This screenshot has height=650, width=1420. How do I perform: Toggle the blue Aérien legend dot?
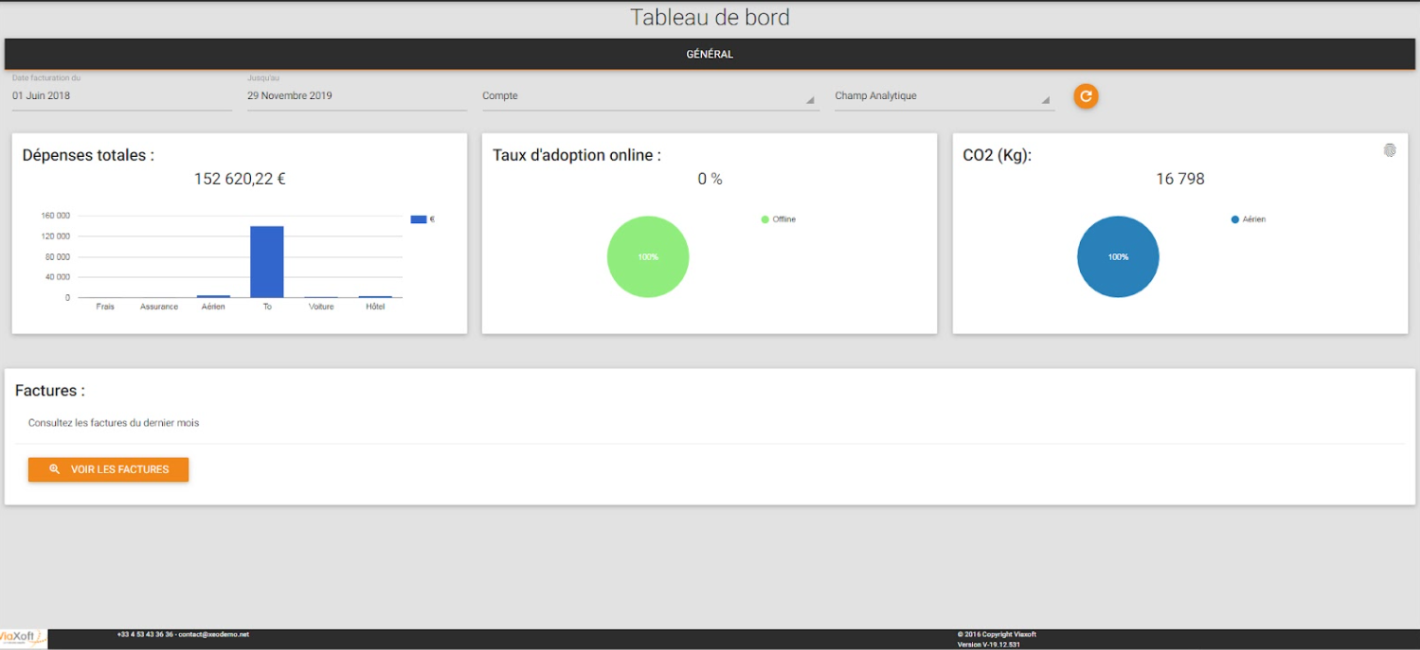1235,219
